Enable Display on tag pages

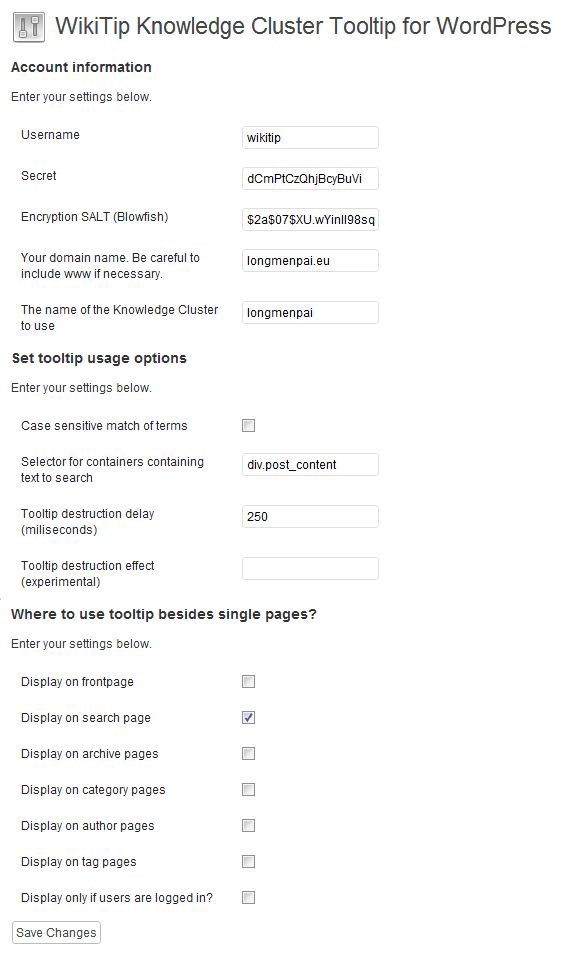(248, 861)
